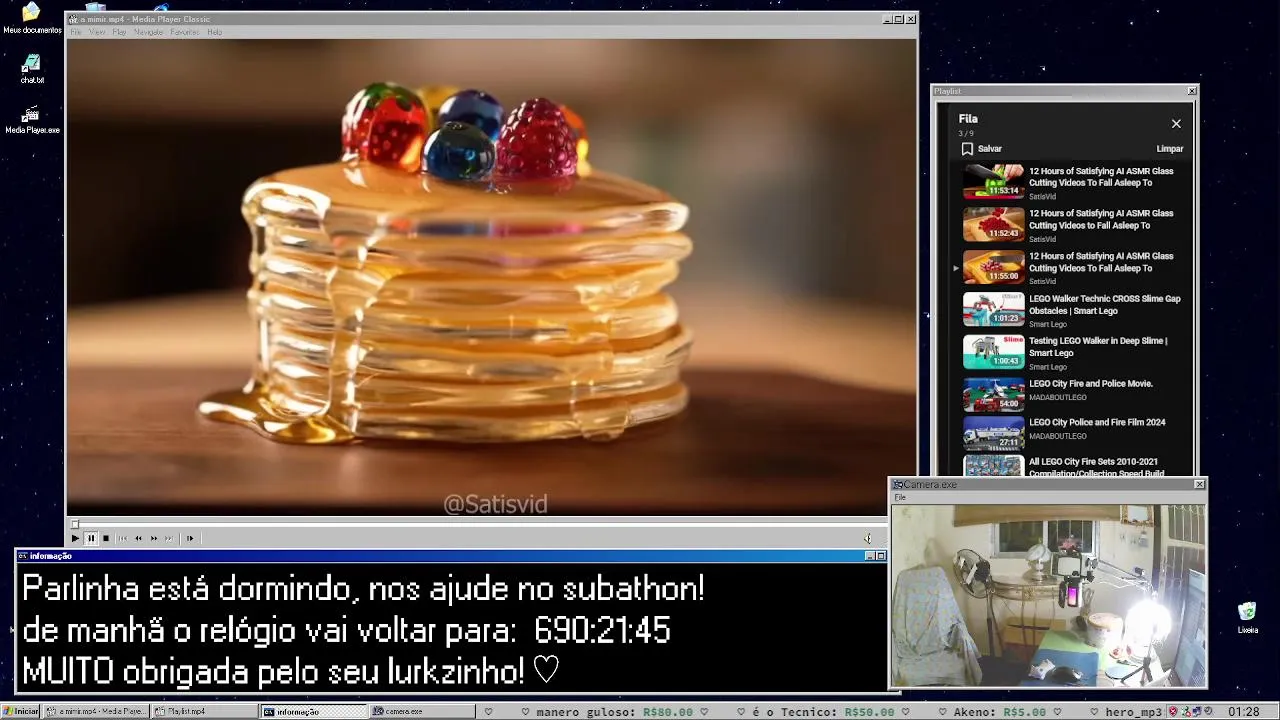Click the seek bar handle of the video
Viewport: 1280px width, 720px height.
74,524
